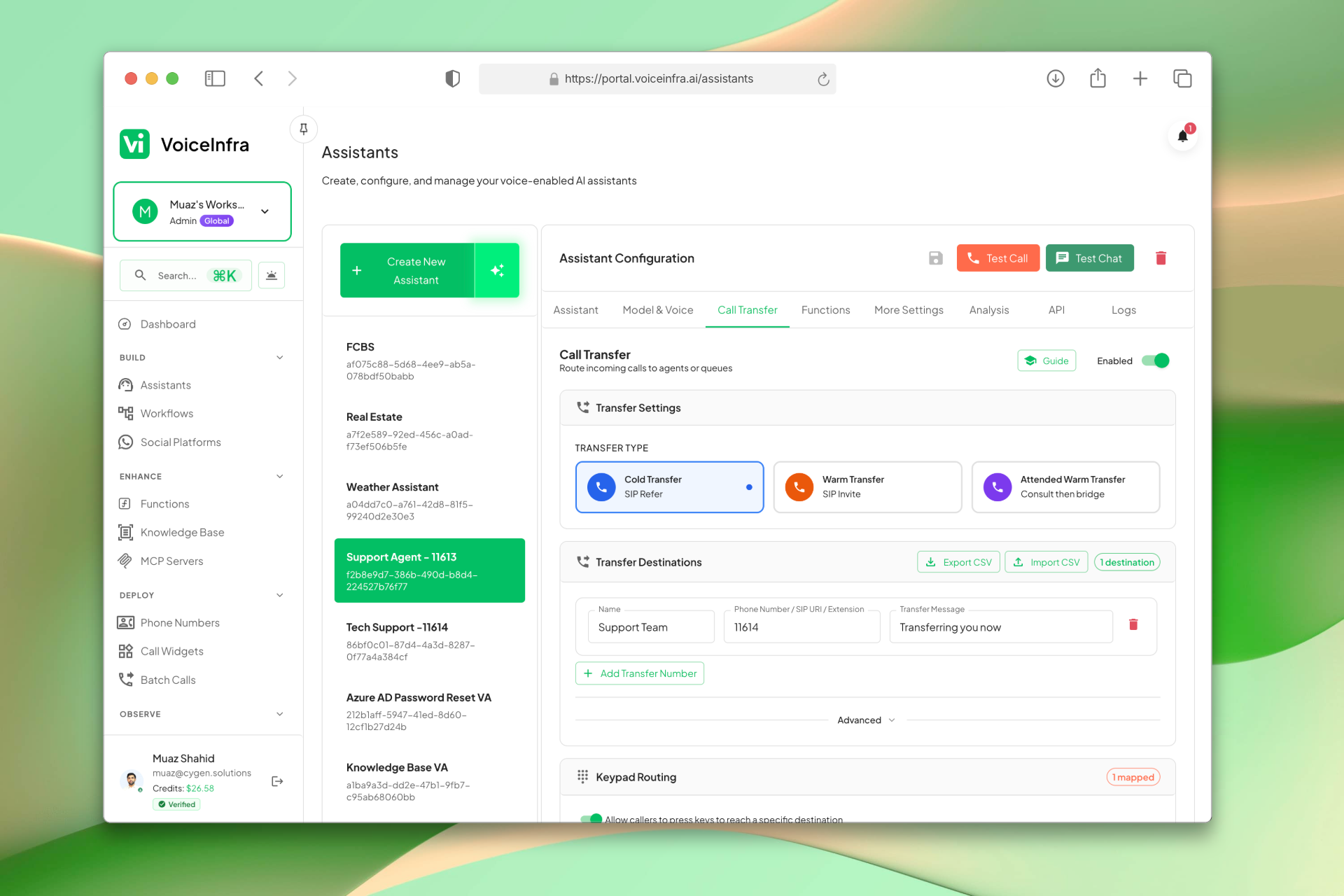Viewport: 1344px width, 896px height.
Task: Click Export CSV button
Action: coord(958,562)
